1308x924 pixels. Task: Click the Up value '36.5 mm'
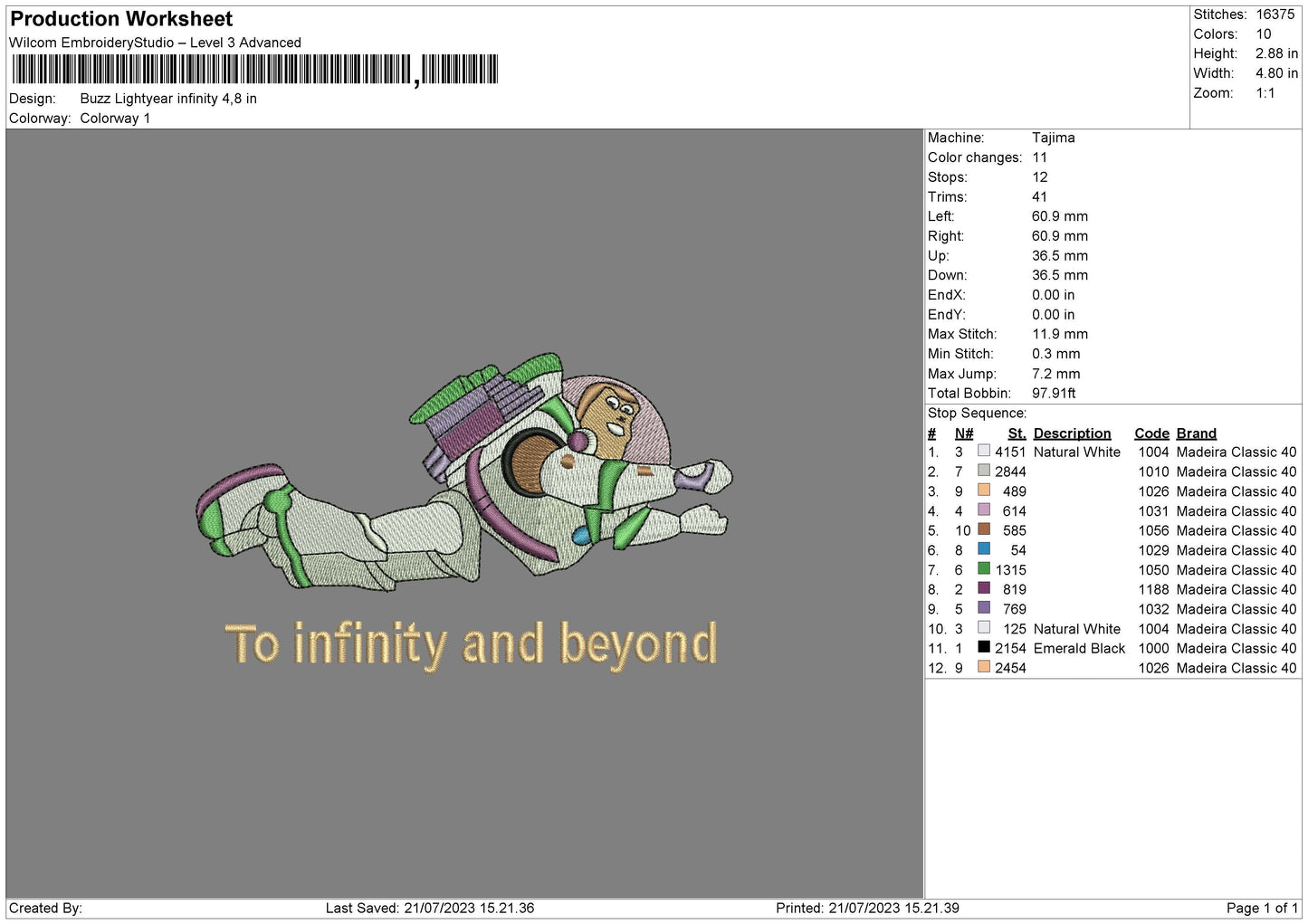(x=1060, y=255)
